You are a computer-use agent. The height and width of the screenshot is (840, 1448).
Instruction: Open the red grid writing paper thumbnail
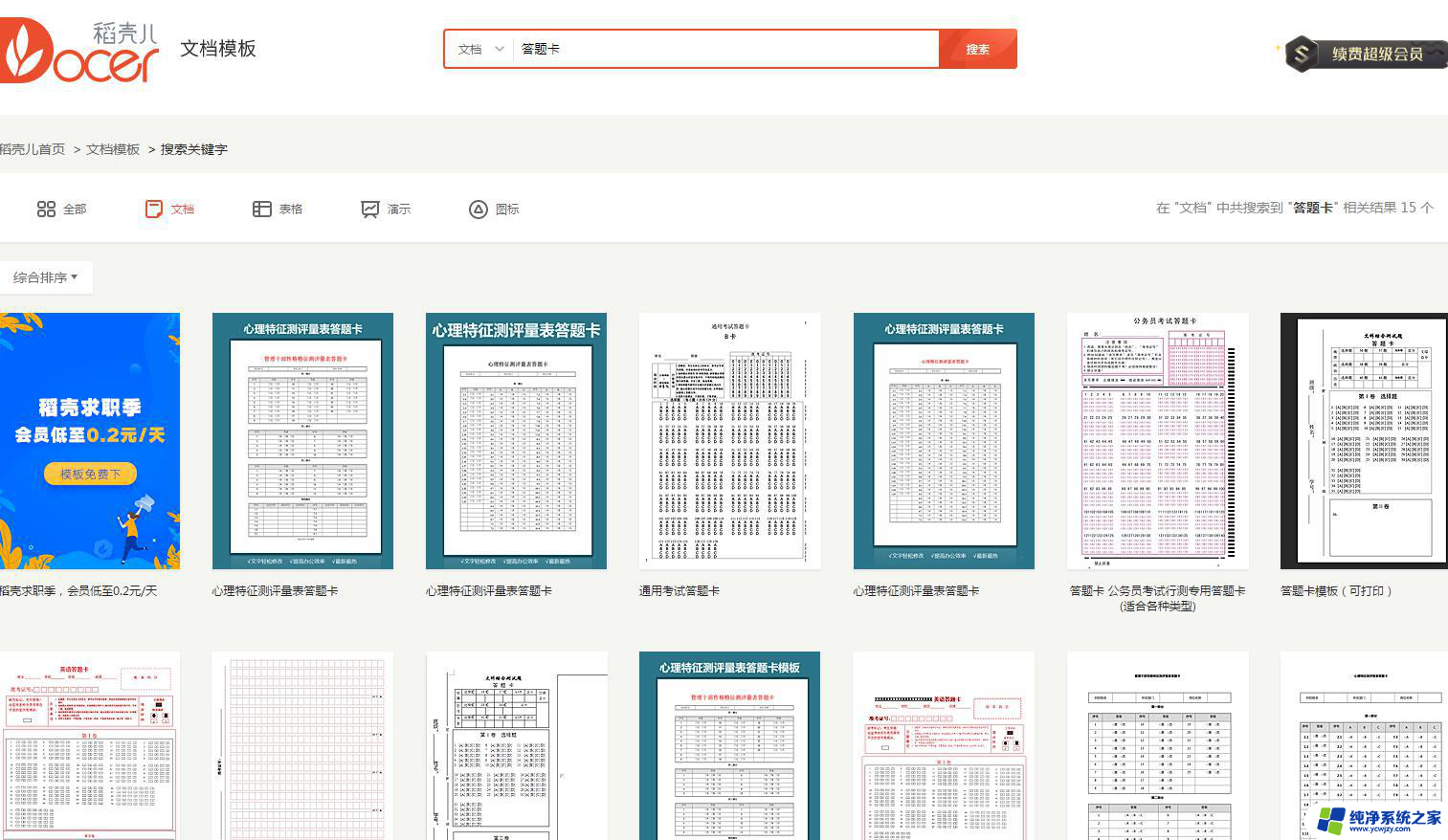(x=302, y=746)
